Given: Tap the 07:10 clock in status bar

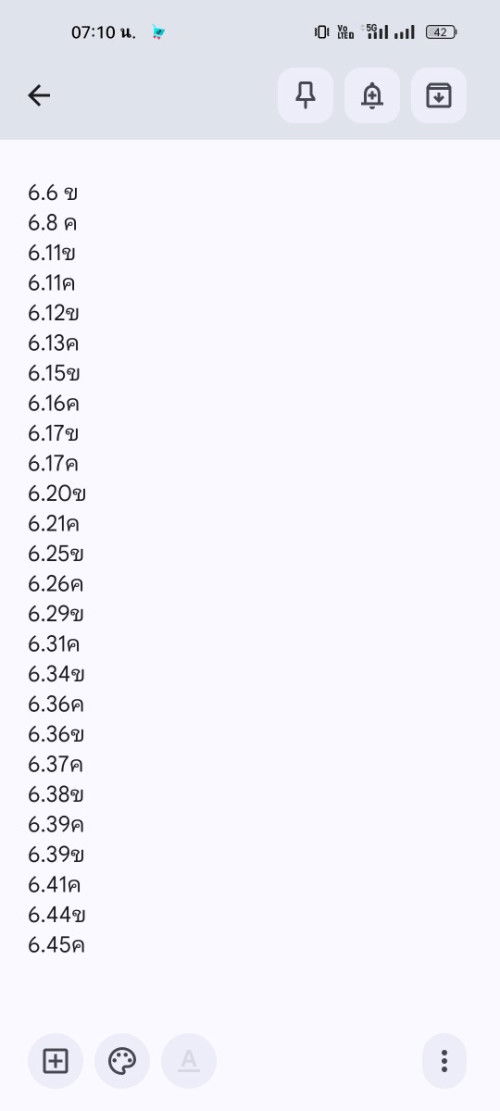Looking at the screenshot, I should pyautogui.click(x=103, y=33).
